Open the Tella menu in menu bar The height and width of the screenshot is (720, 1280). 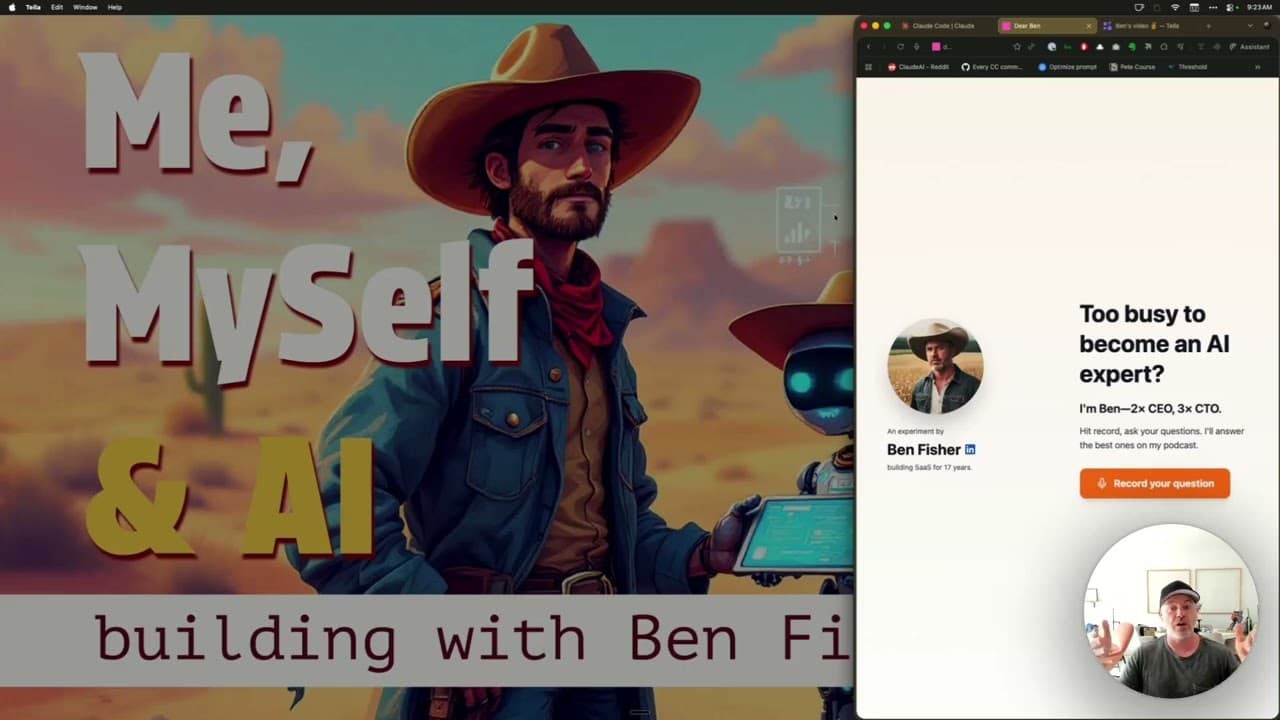pyautogui.click(x=33, y=7)
